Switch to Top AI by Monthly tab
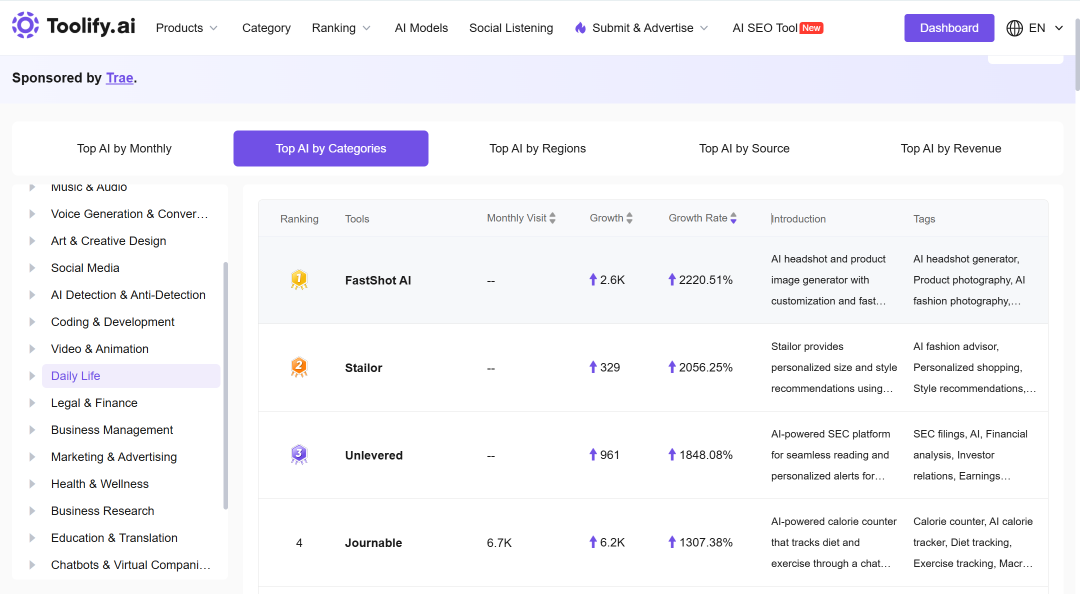 click(x=124, y=148)
